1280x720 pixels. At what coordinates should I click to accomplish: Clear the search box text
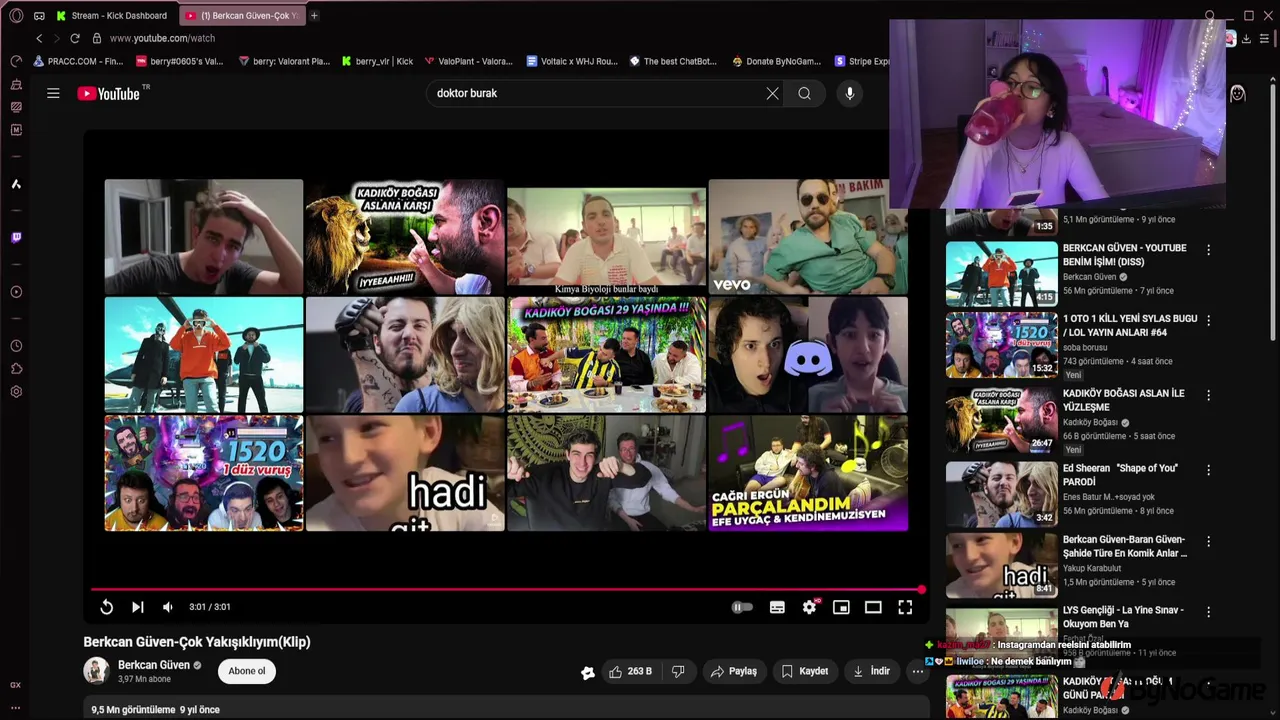[772, 93]
